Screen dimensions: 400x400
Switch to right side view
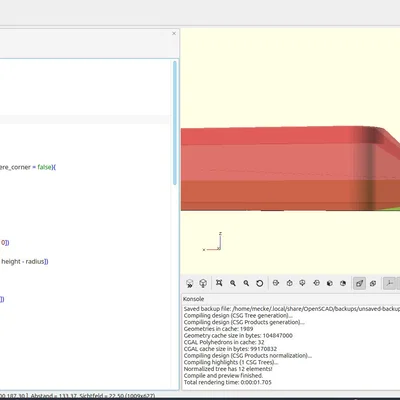coord(276,283)
